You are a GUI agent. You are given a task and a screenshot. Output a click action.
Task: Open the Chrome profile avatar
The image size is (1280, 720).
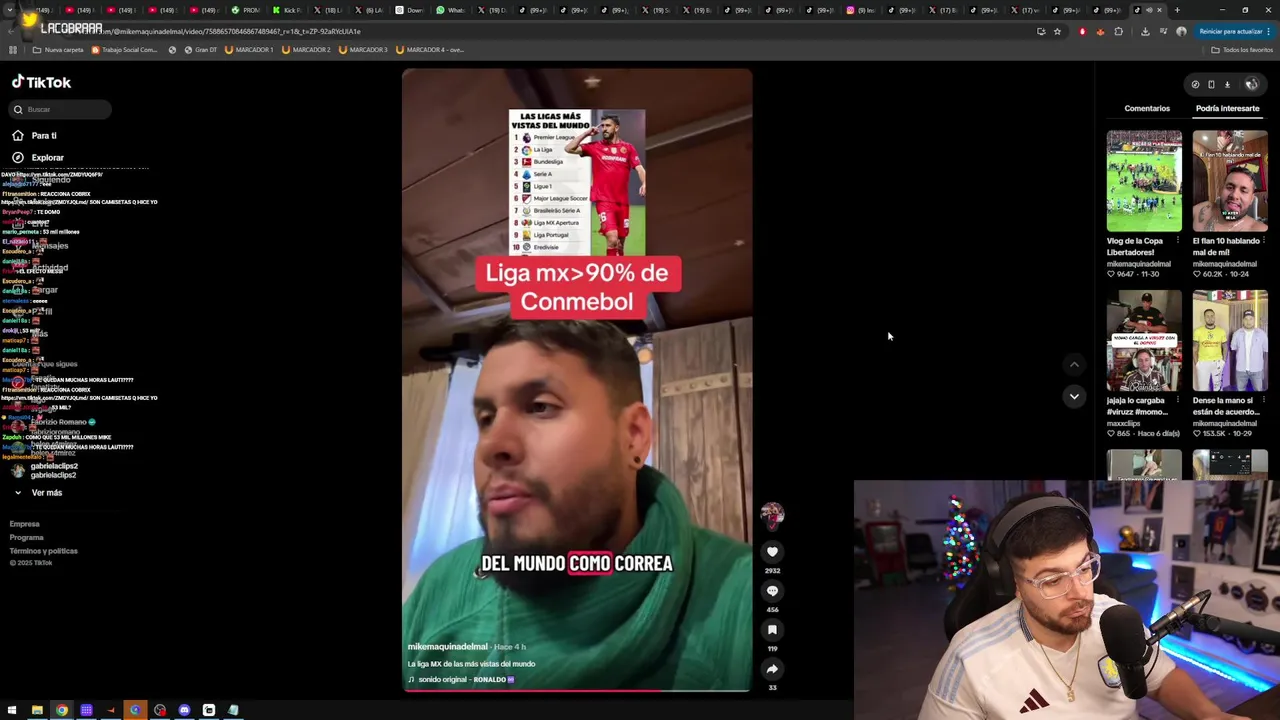tap(1181, 31)
